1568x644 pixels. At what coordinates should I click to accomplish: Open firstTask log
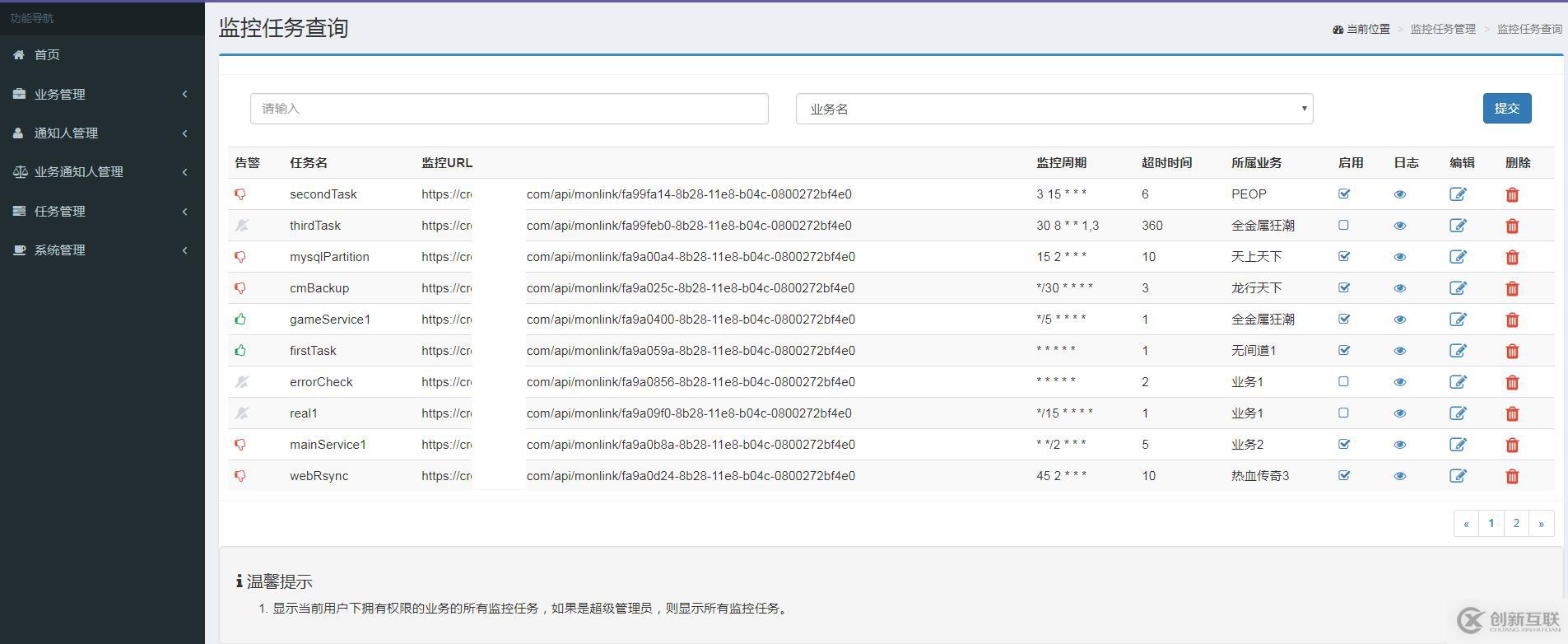pyautogui.click(x=1399, y=351)
